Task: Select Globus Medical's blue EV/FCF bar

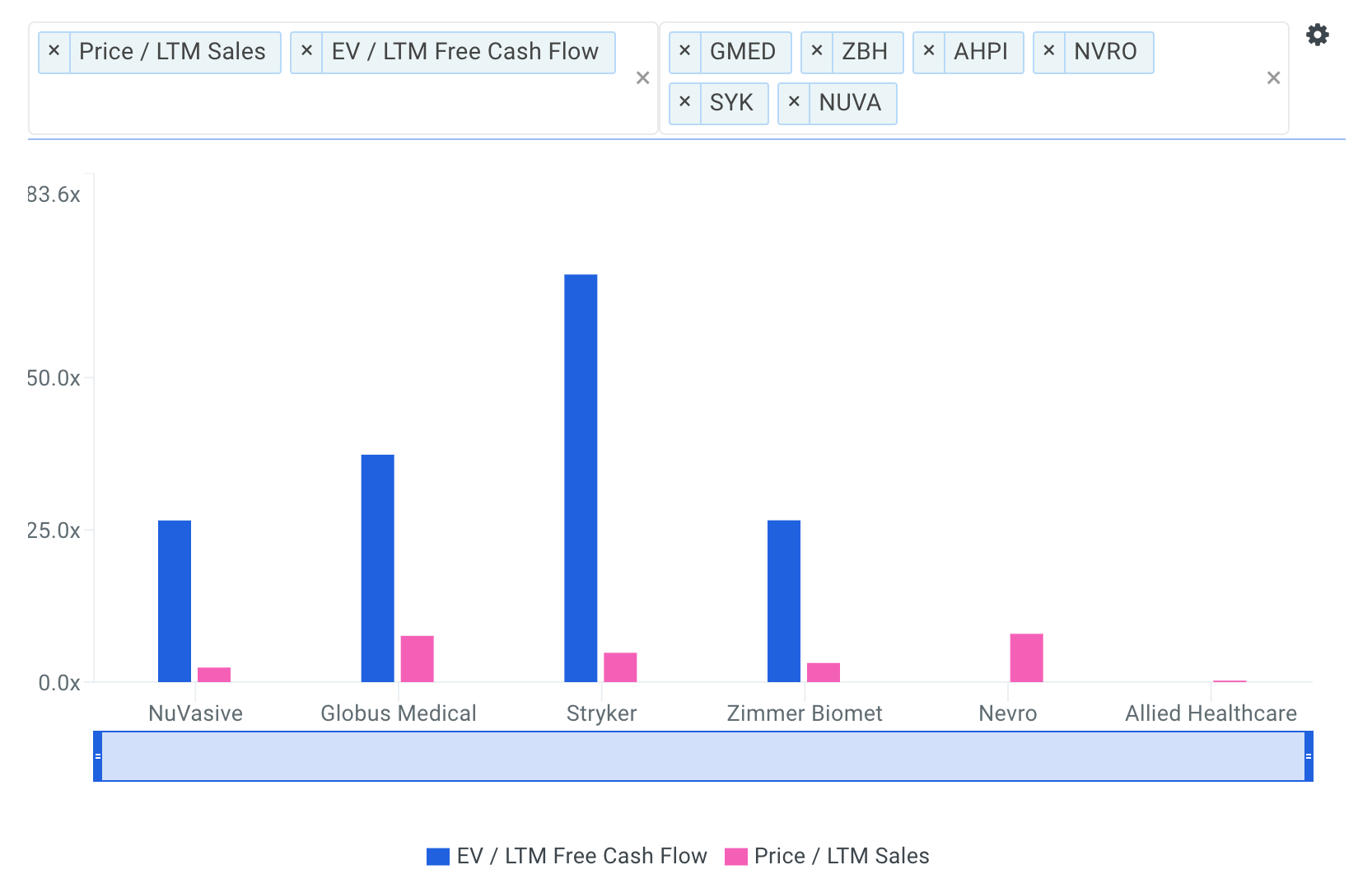Action: 377,568
